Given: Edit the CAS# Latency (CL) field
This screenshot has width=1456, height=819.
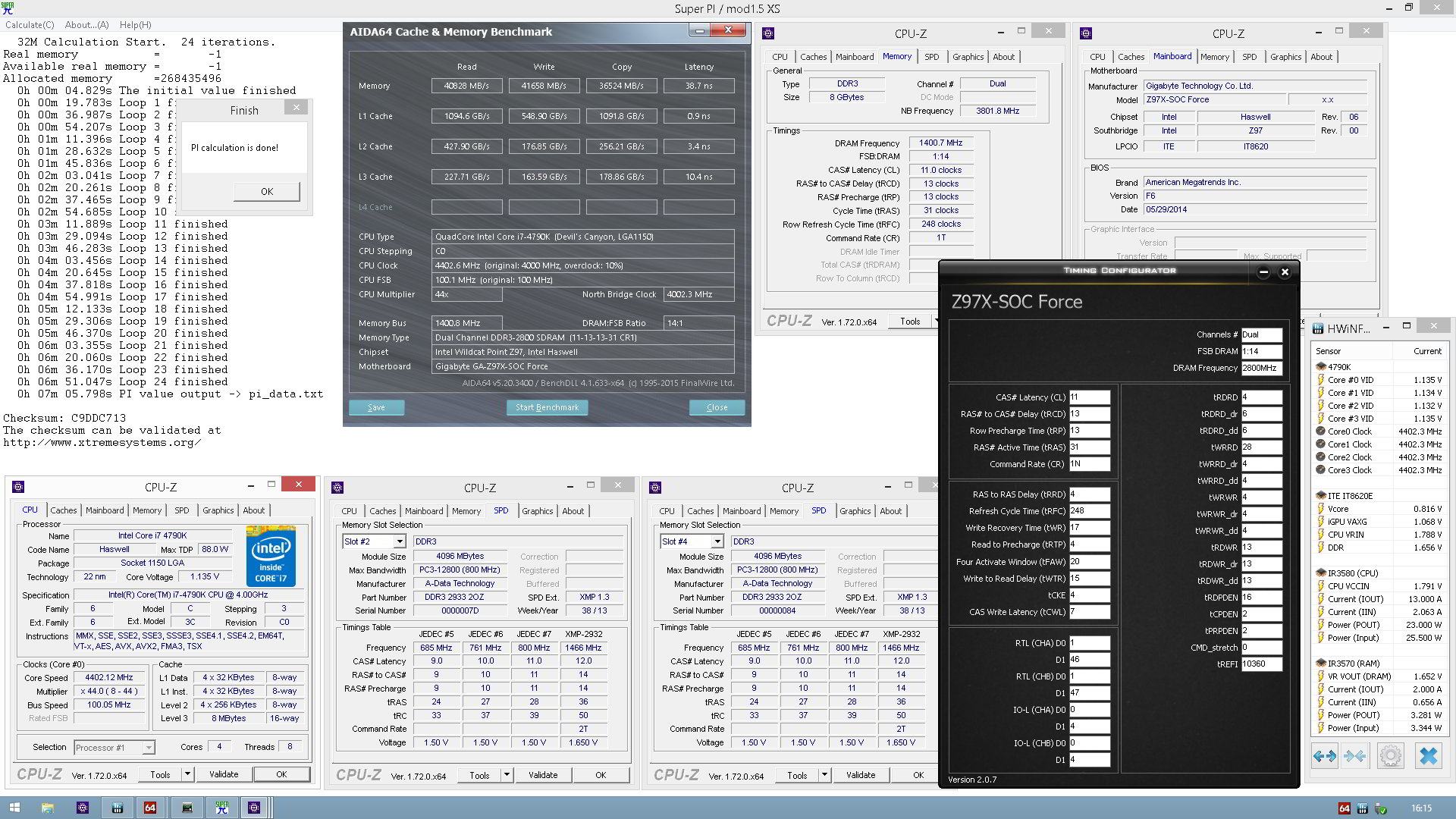Looking at the screenshot, I should 1089,397.
